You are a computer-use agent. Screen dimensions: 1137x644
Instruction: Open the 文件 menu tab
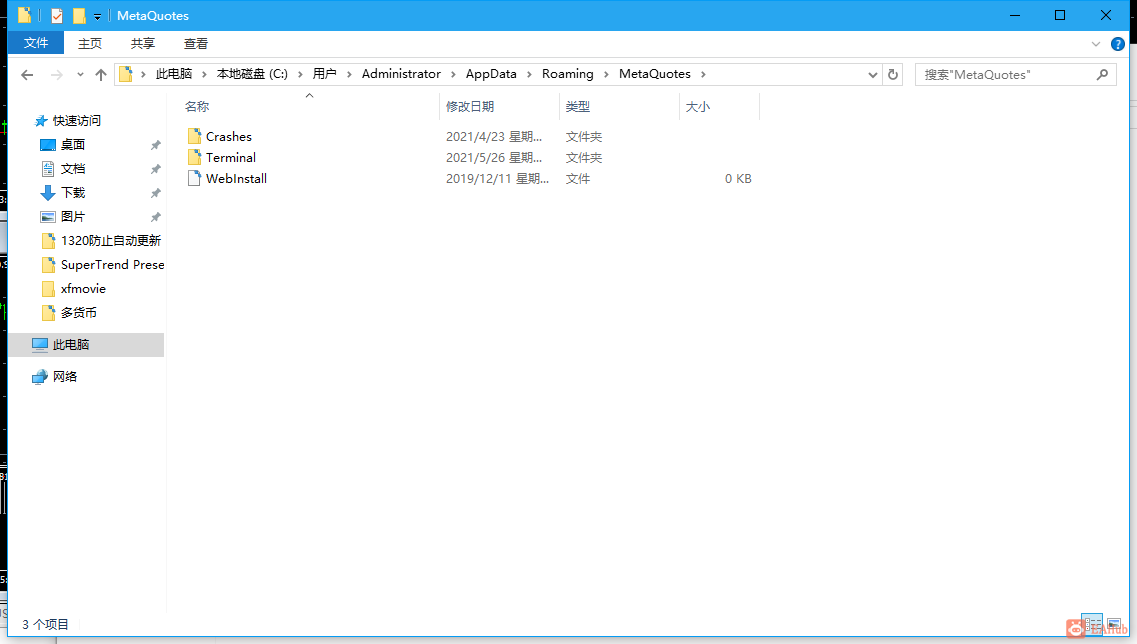[x=36, y=43]
